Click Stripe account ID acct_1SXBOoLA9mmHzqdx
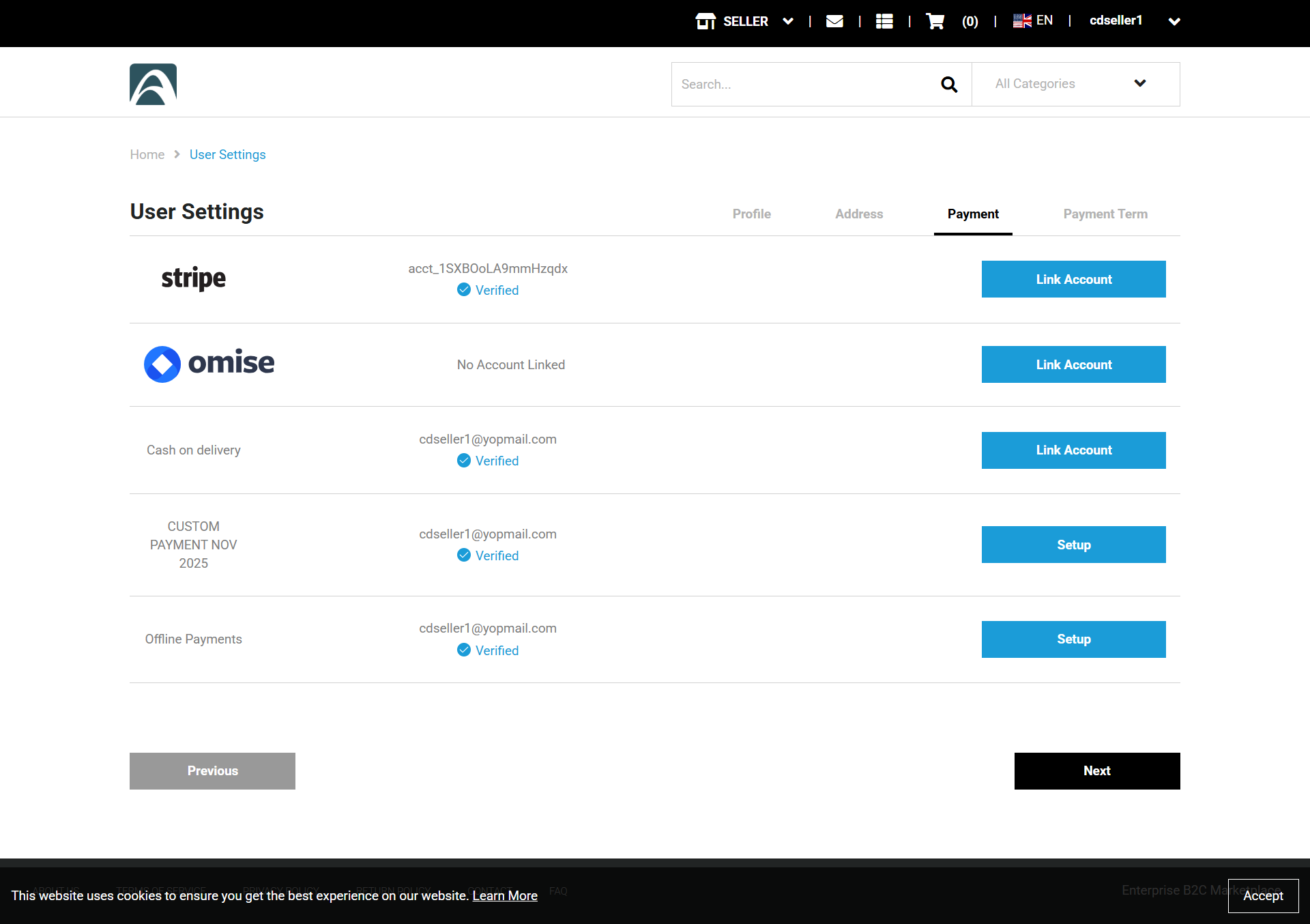 488,268
